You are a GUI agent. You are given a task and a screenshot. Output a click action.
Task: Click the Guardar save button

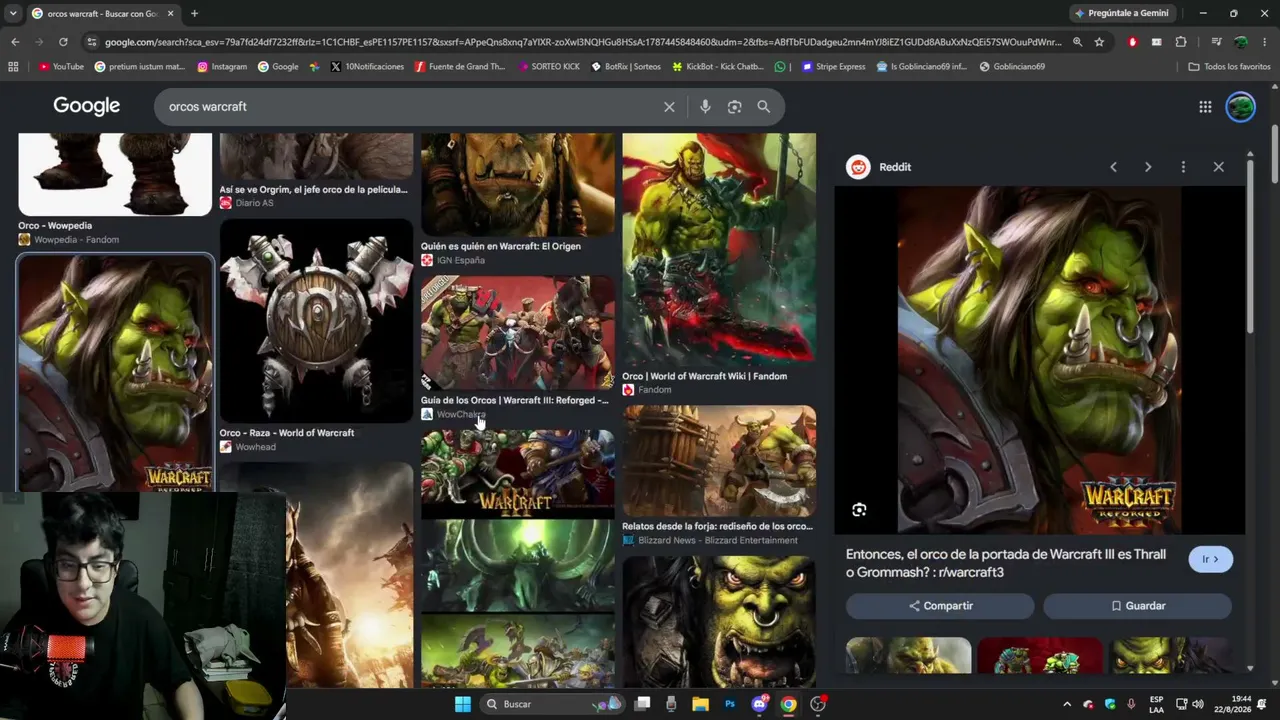tap(1137, 606)
